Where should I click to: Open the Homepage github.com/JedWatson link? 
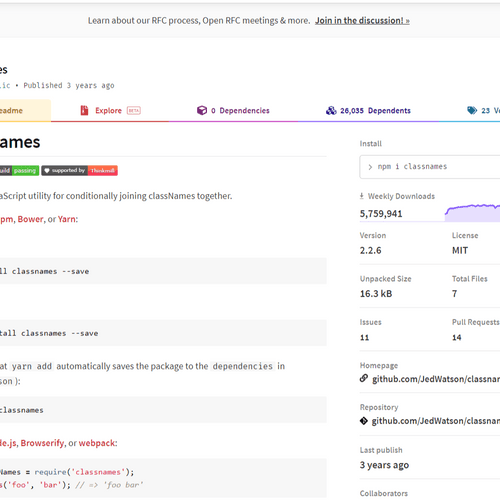(436, 379)
